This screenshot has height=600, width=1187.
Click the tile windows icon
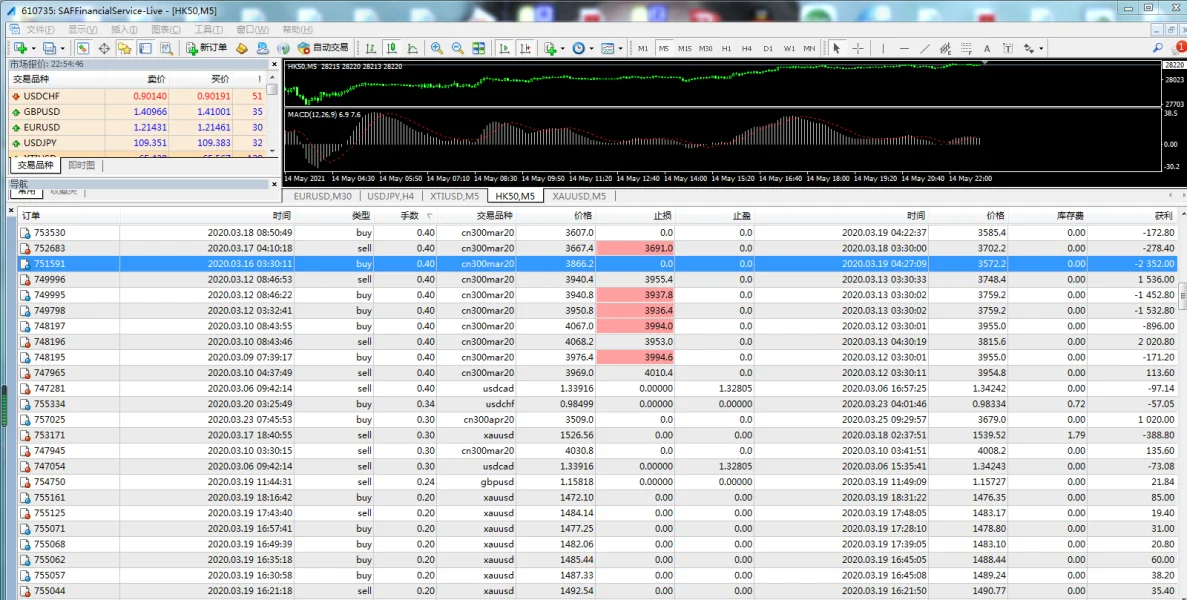coord(479,48)
